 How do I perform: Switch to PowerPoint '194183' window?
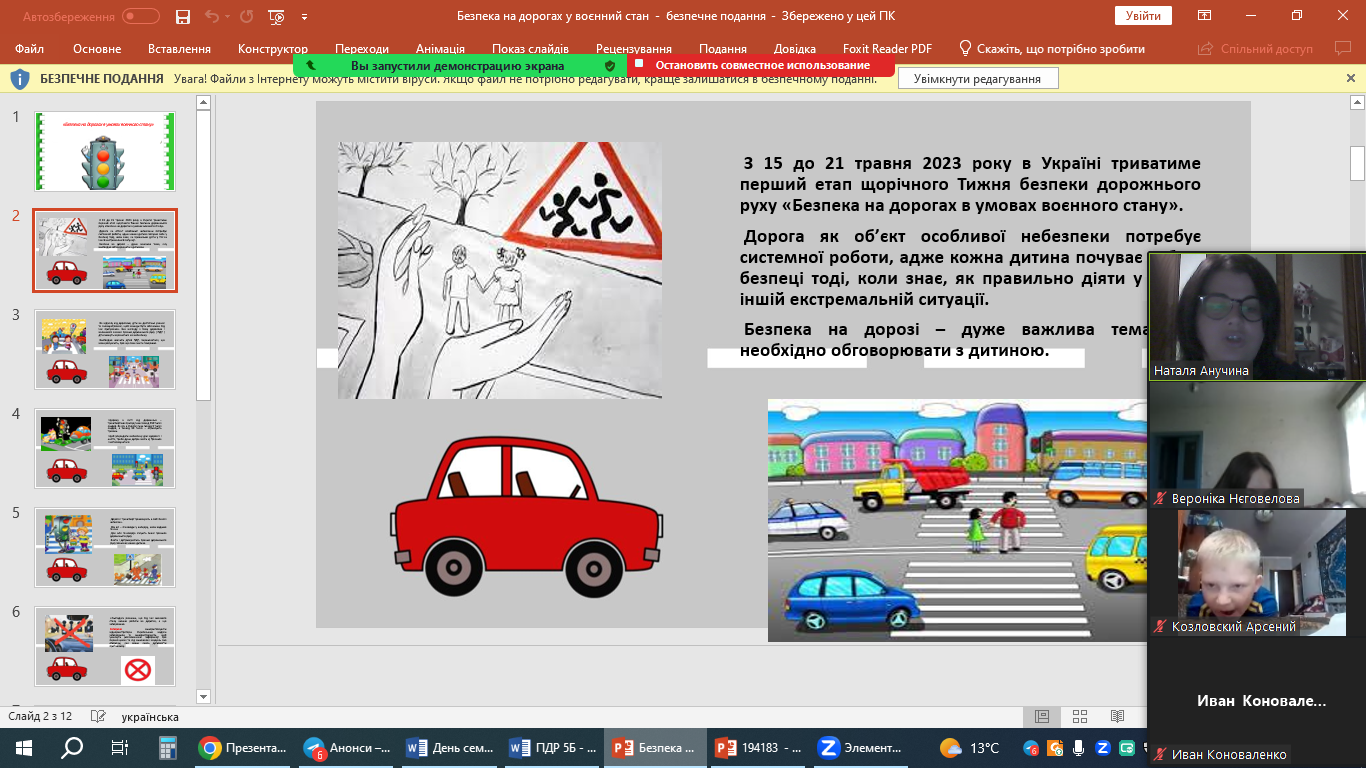click(758, 747)
